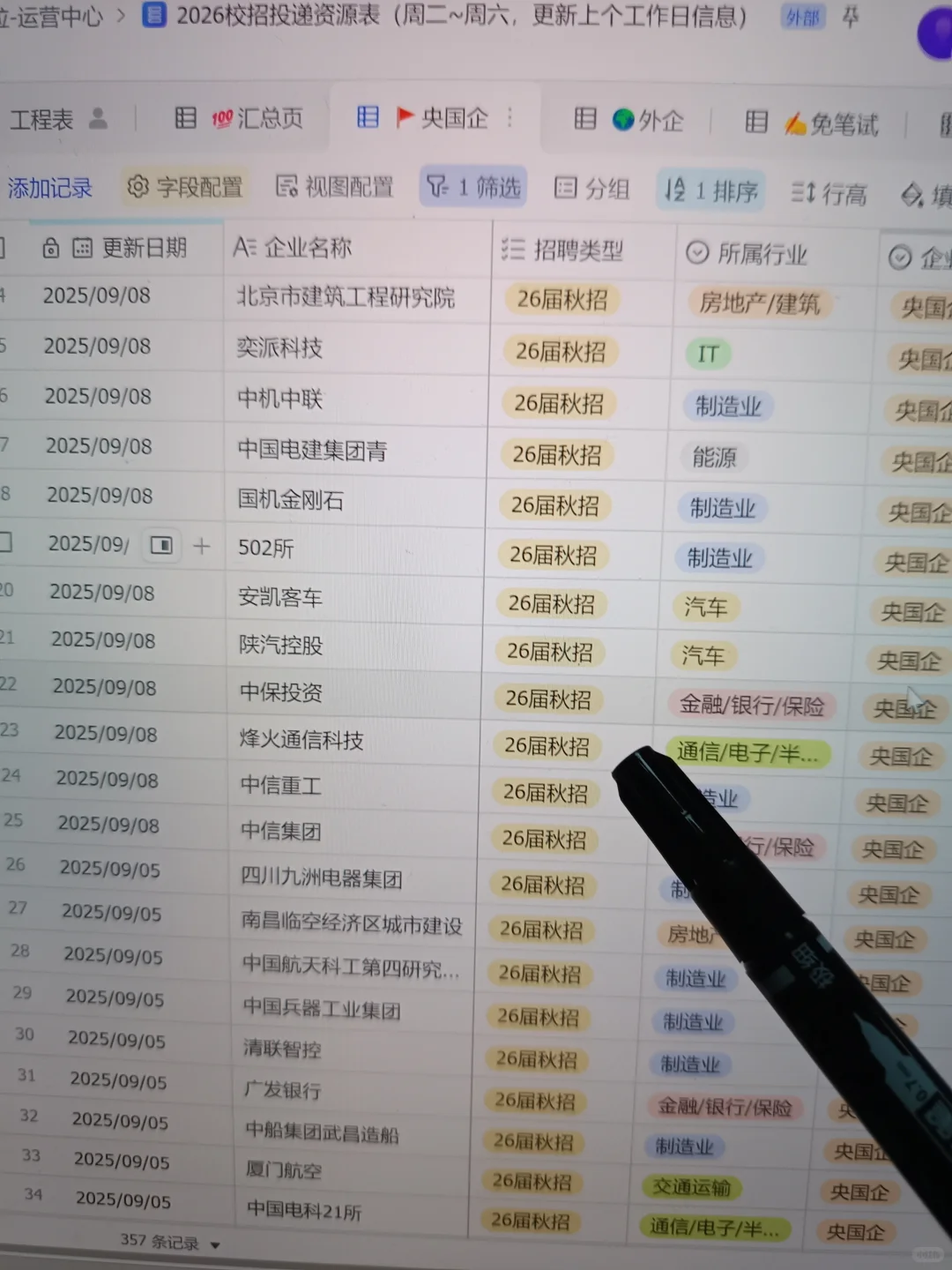This screenshot has height=1270, width=952.
Task: Select the 陕汽控股 cell
Action: [x=354, y=645]
